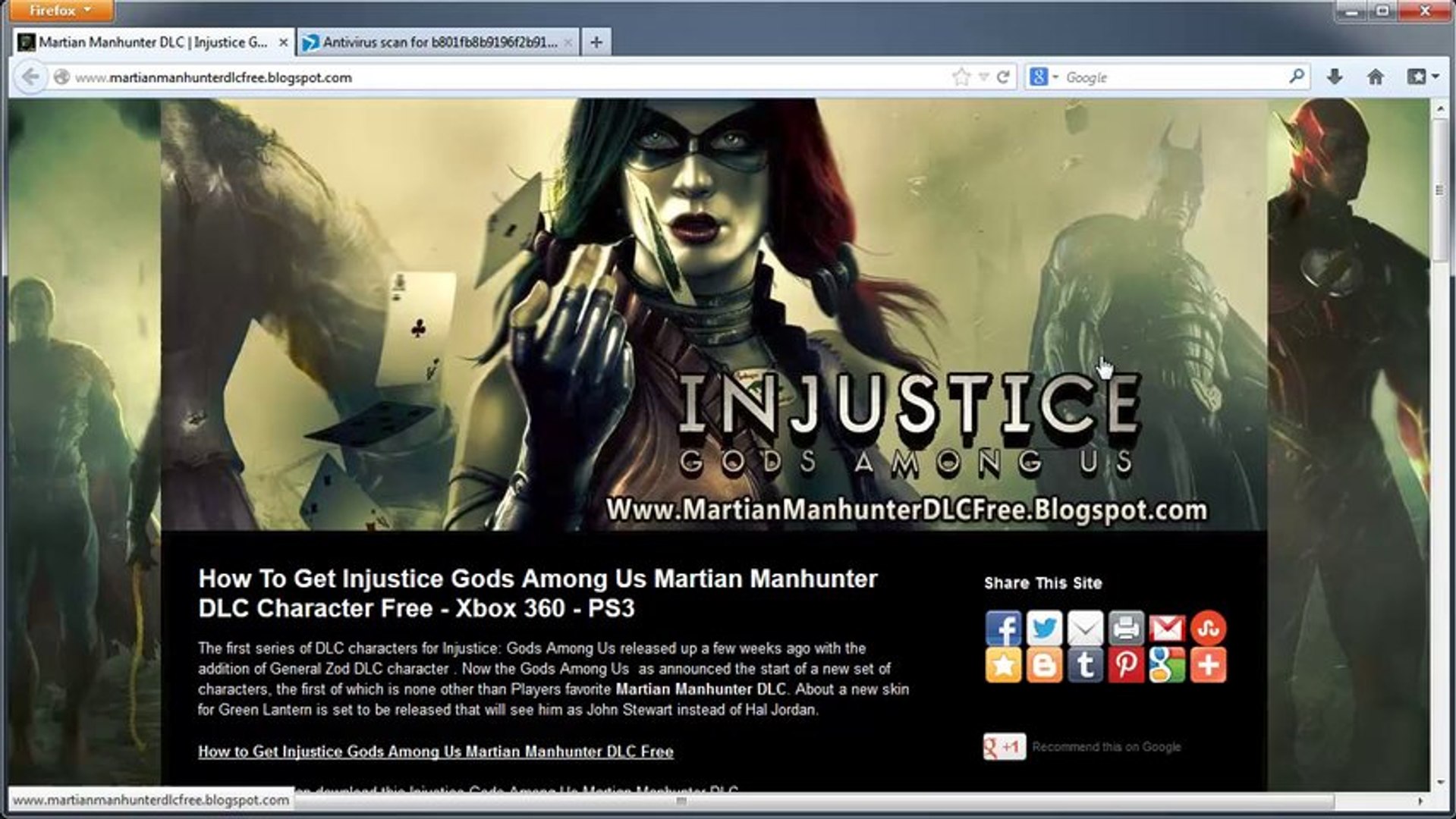
Task: Share this site on Twitter
Action: (x=1044, y=628)
